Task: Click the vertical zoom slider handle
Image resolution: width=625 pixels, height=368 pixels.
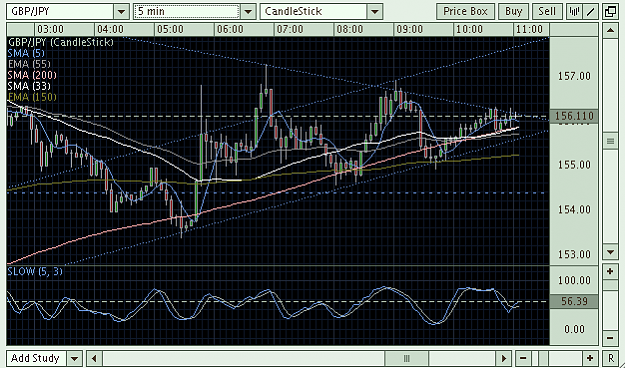Action: point(610,285)
